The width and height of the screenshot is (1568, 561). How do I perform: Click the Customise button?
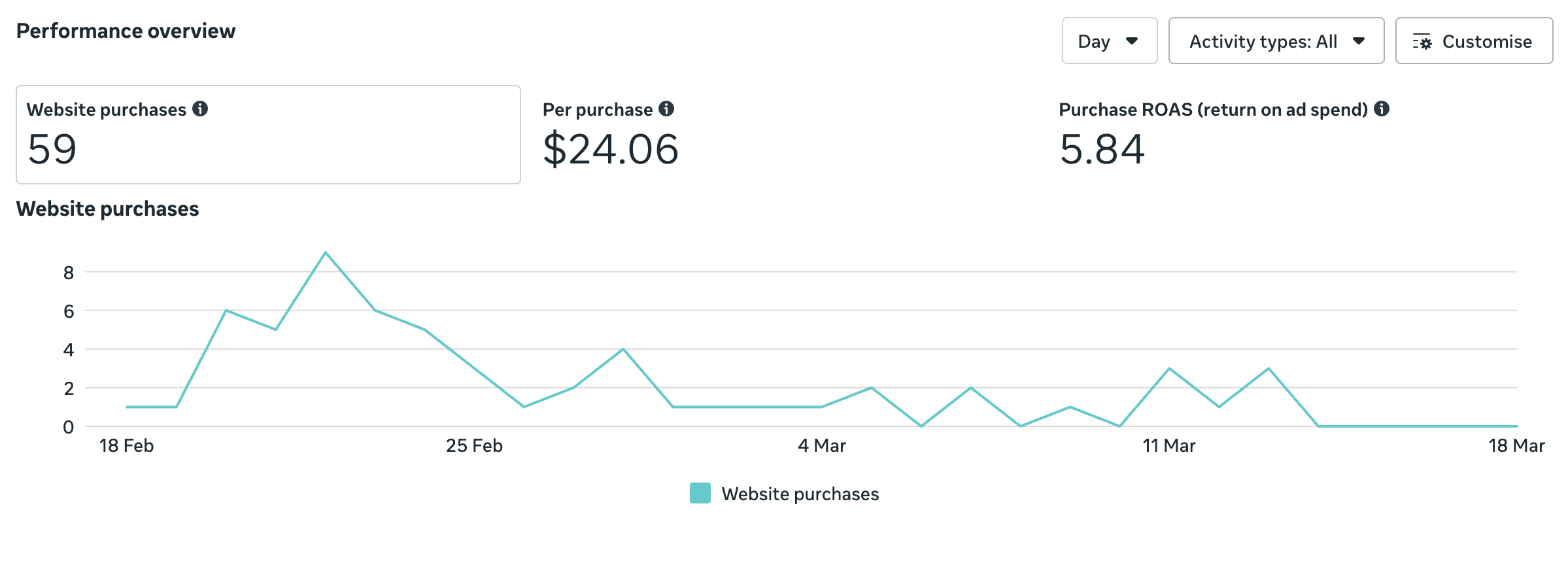click(1474, 41)
